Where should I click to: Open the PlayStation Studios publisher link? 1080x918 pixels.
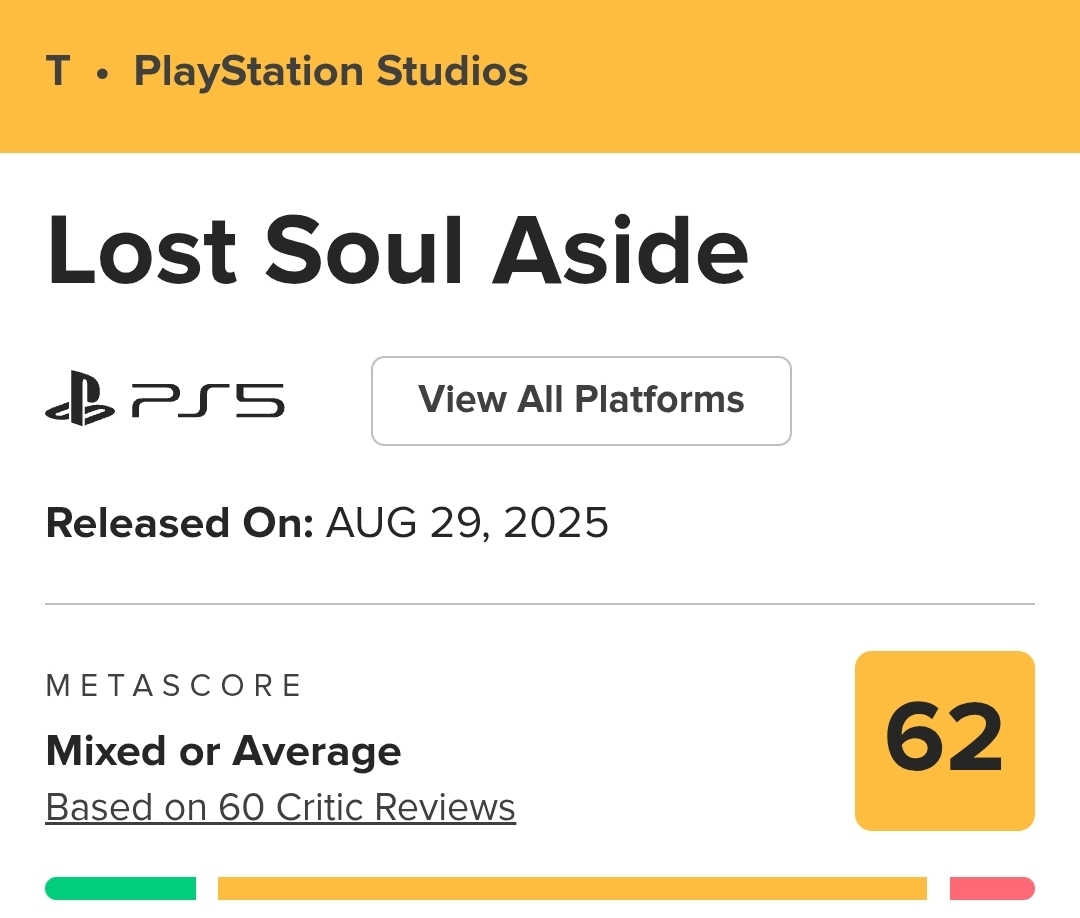click(x=331, y=72)
